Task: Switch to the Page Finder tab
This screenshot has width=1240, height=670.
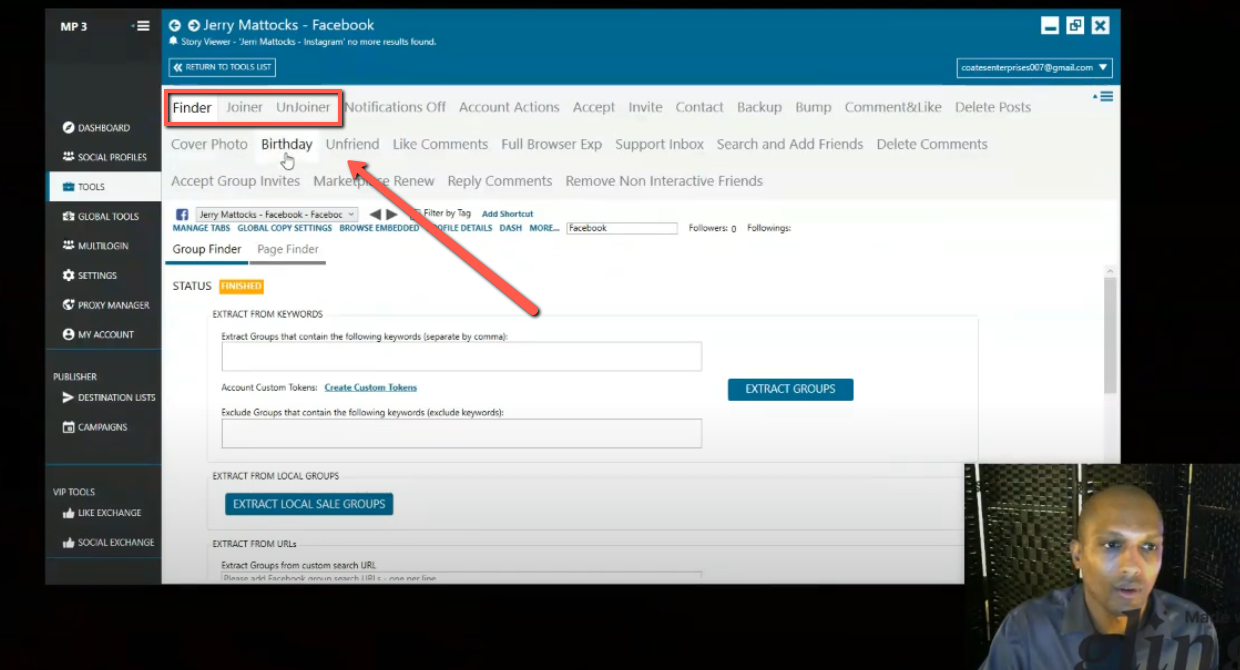Action: [x=288, y=248]
